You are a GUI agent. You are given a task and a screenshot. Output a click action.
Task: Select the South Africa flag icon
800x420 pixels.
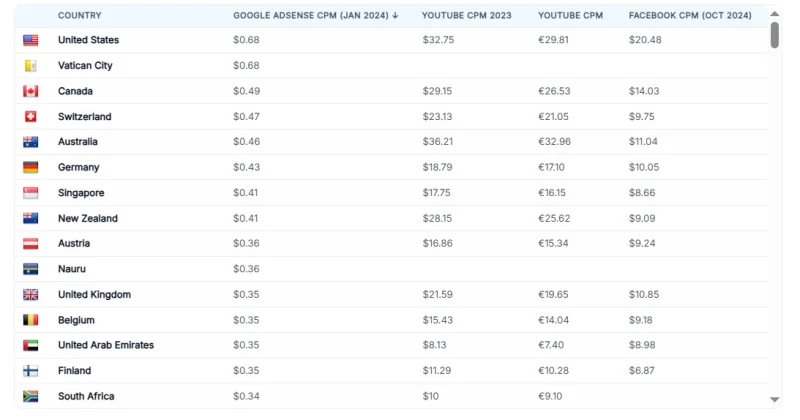point(31,397)
